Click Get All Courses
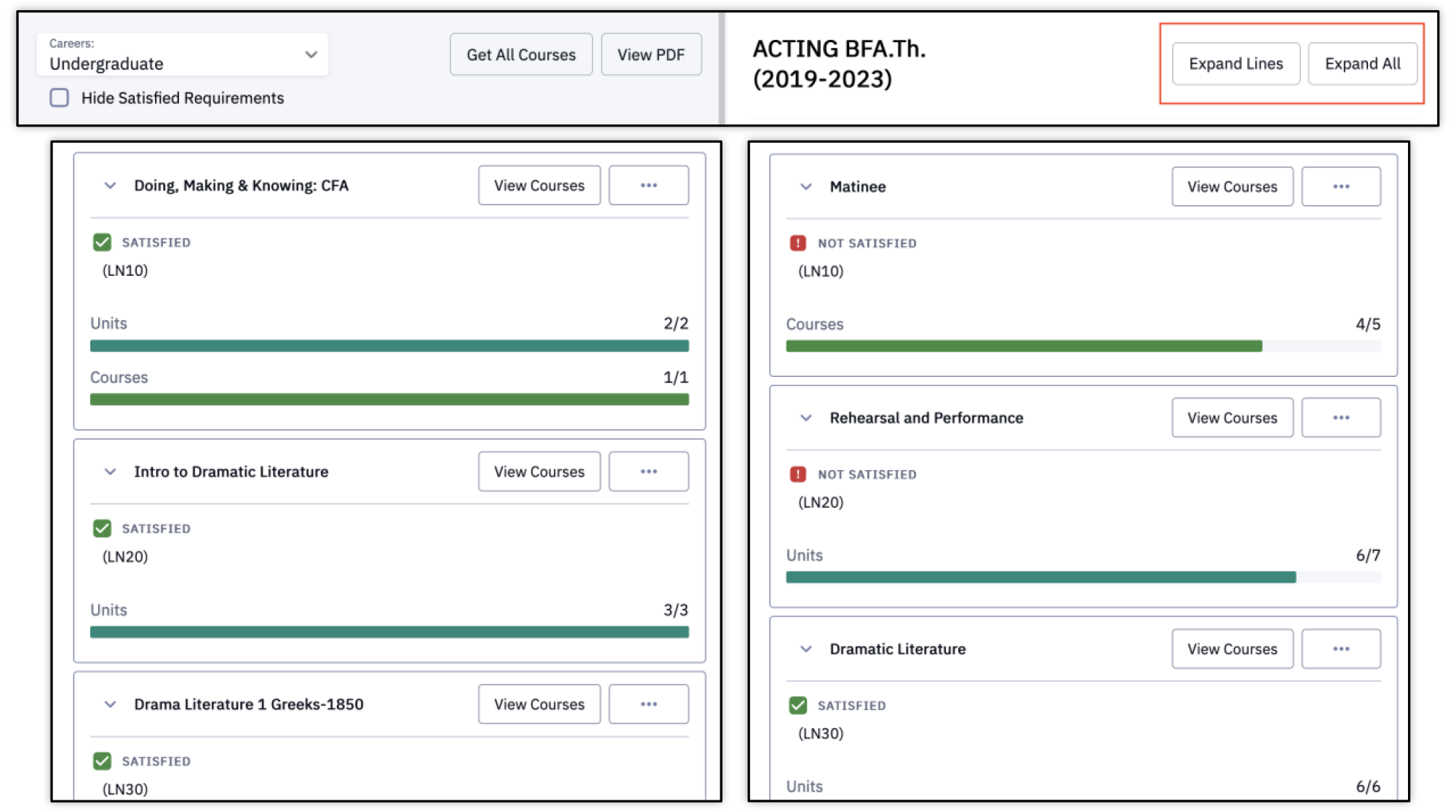 [521, 55]
